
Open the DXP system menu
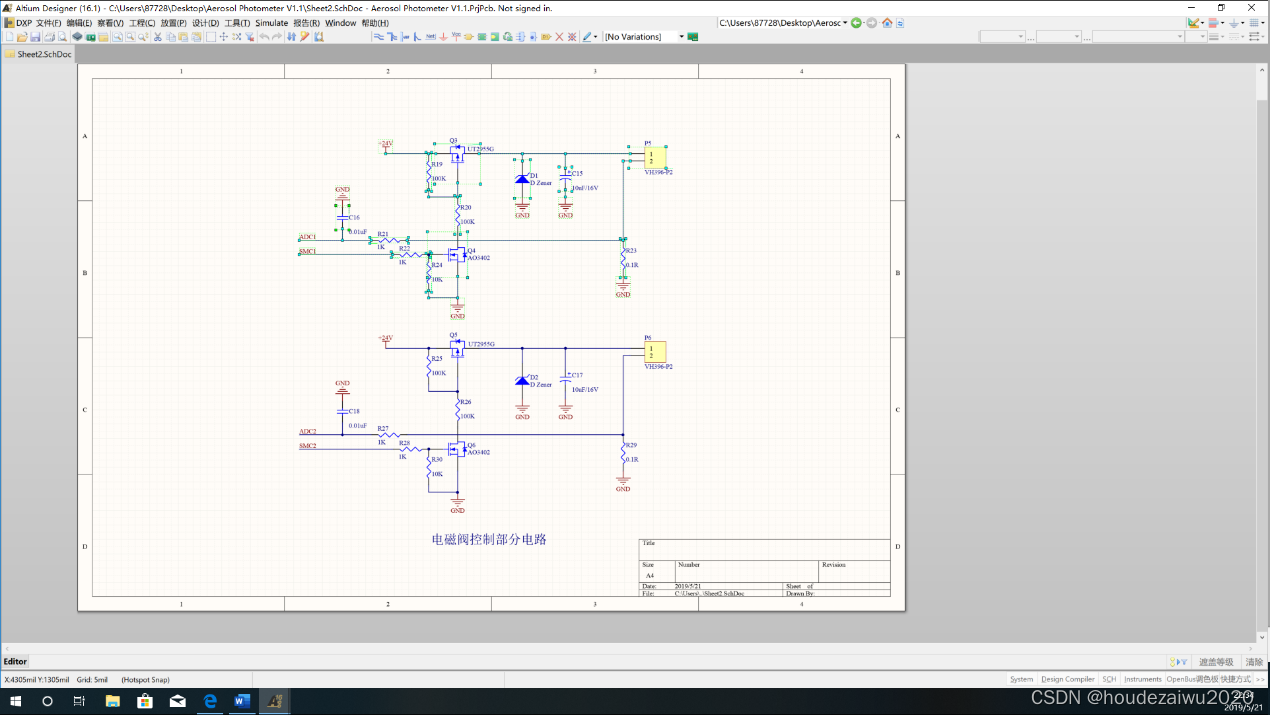click(x=18, y=22)
